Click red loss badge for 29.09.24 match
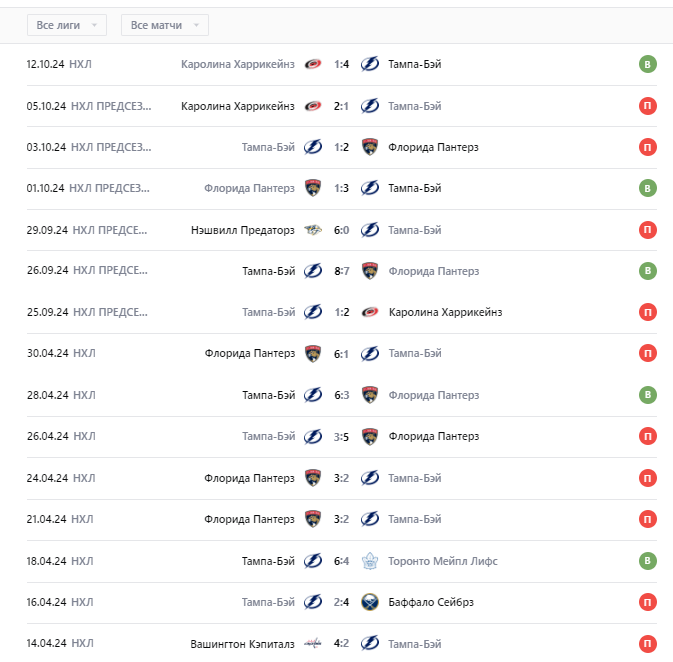673x662 pixels. (x=648, y=230)
